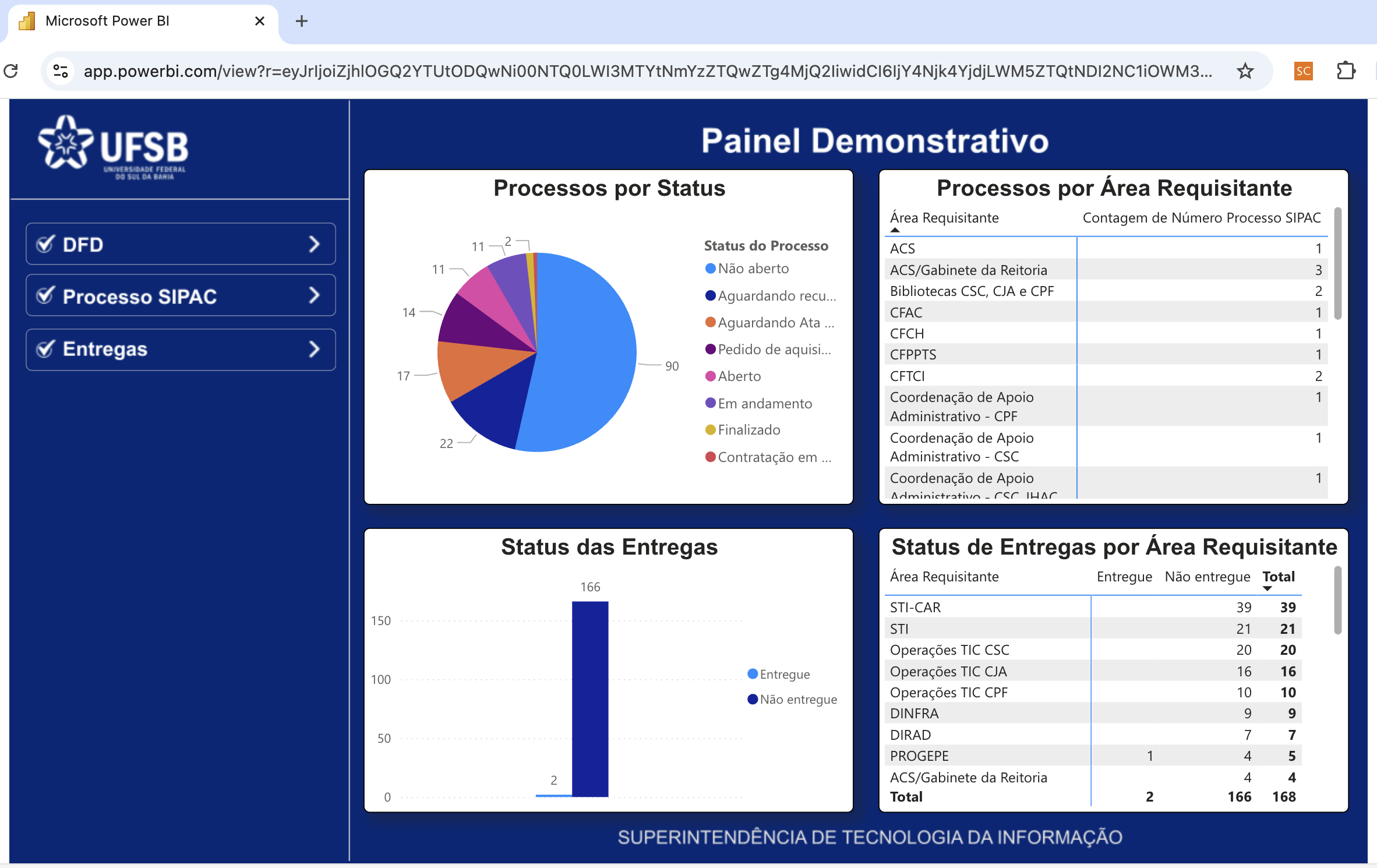Click the bookmark star icon
Viewport: 1377px width, 868px height.
click(x=1244, y=70)
